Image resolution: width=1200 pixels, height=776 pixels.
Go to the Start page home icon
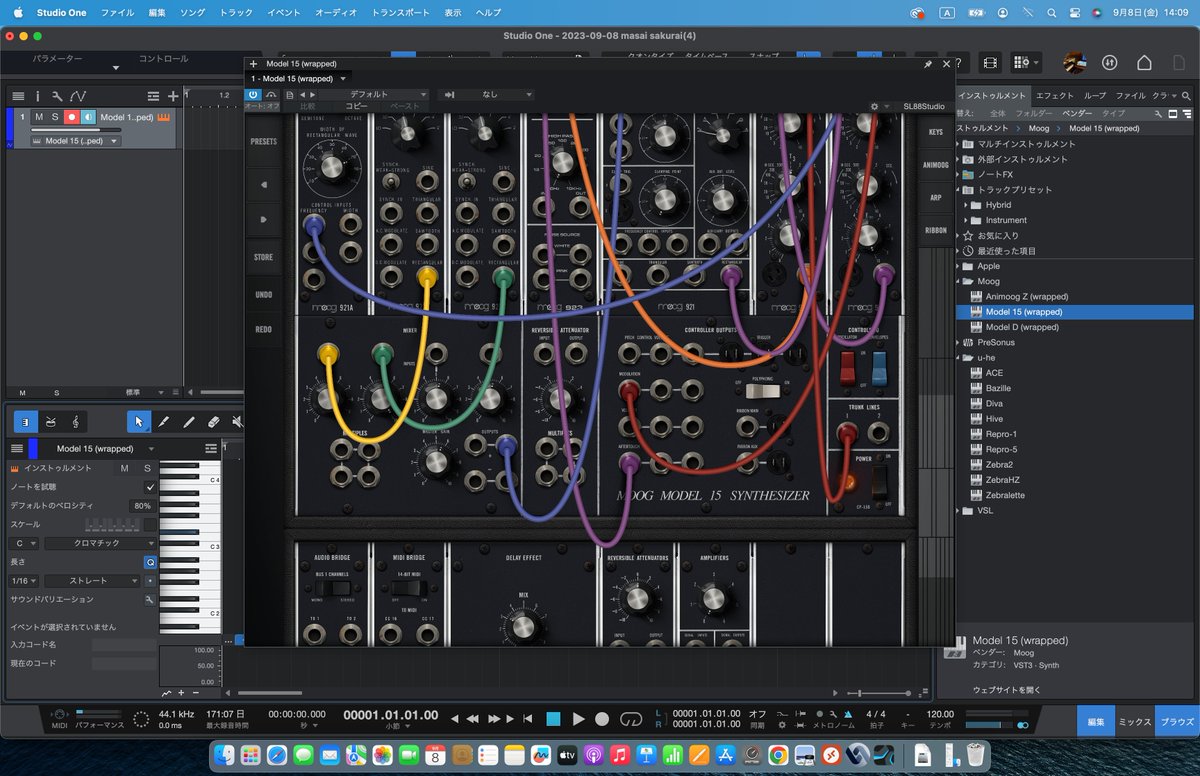point(1144,62)
